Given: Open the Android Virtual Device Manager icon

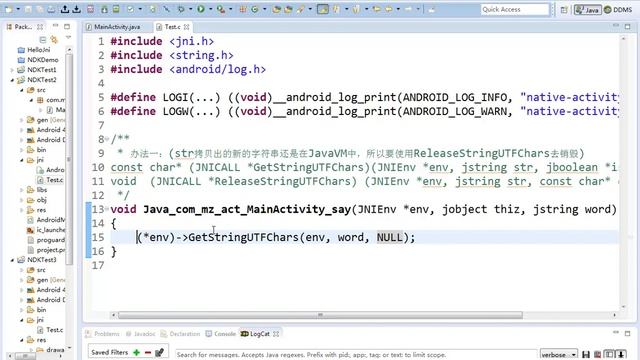Looking at the screenshot, I should click(x=116, y=9).
